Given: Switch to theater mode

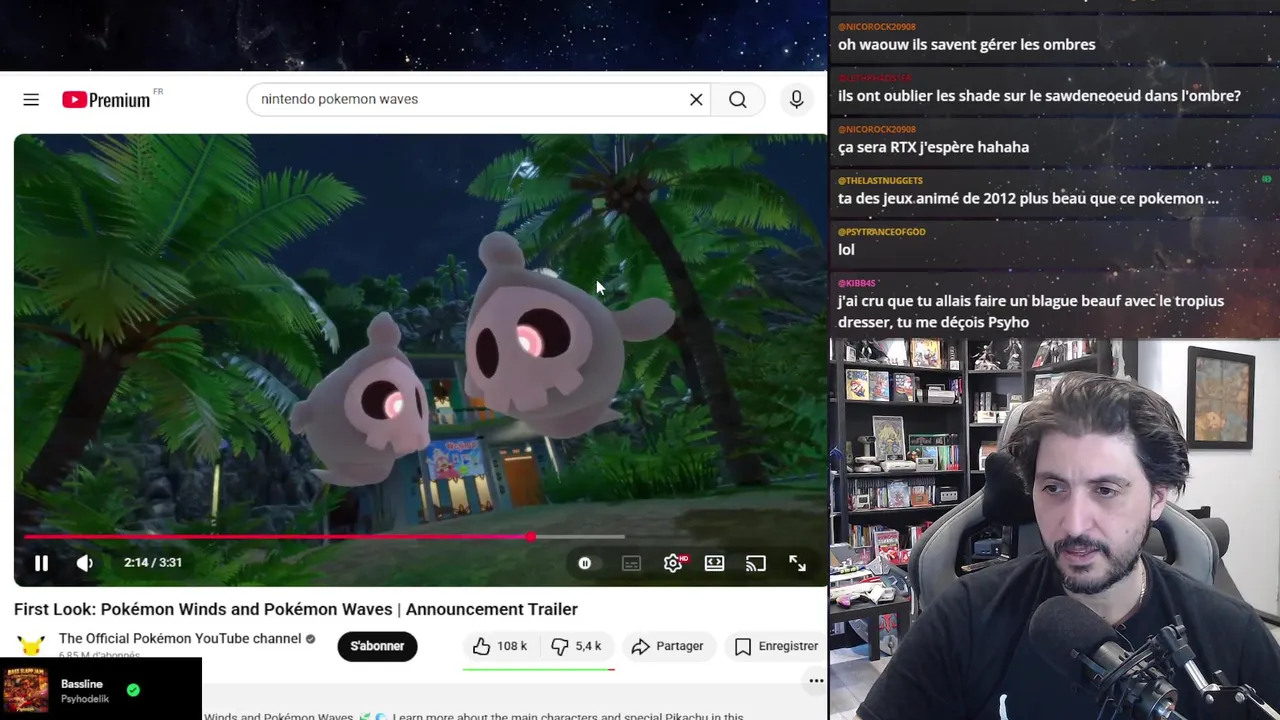Looking at the screenshot, I should (714, 563).
